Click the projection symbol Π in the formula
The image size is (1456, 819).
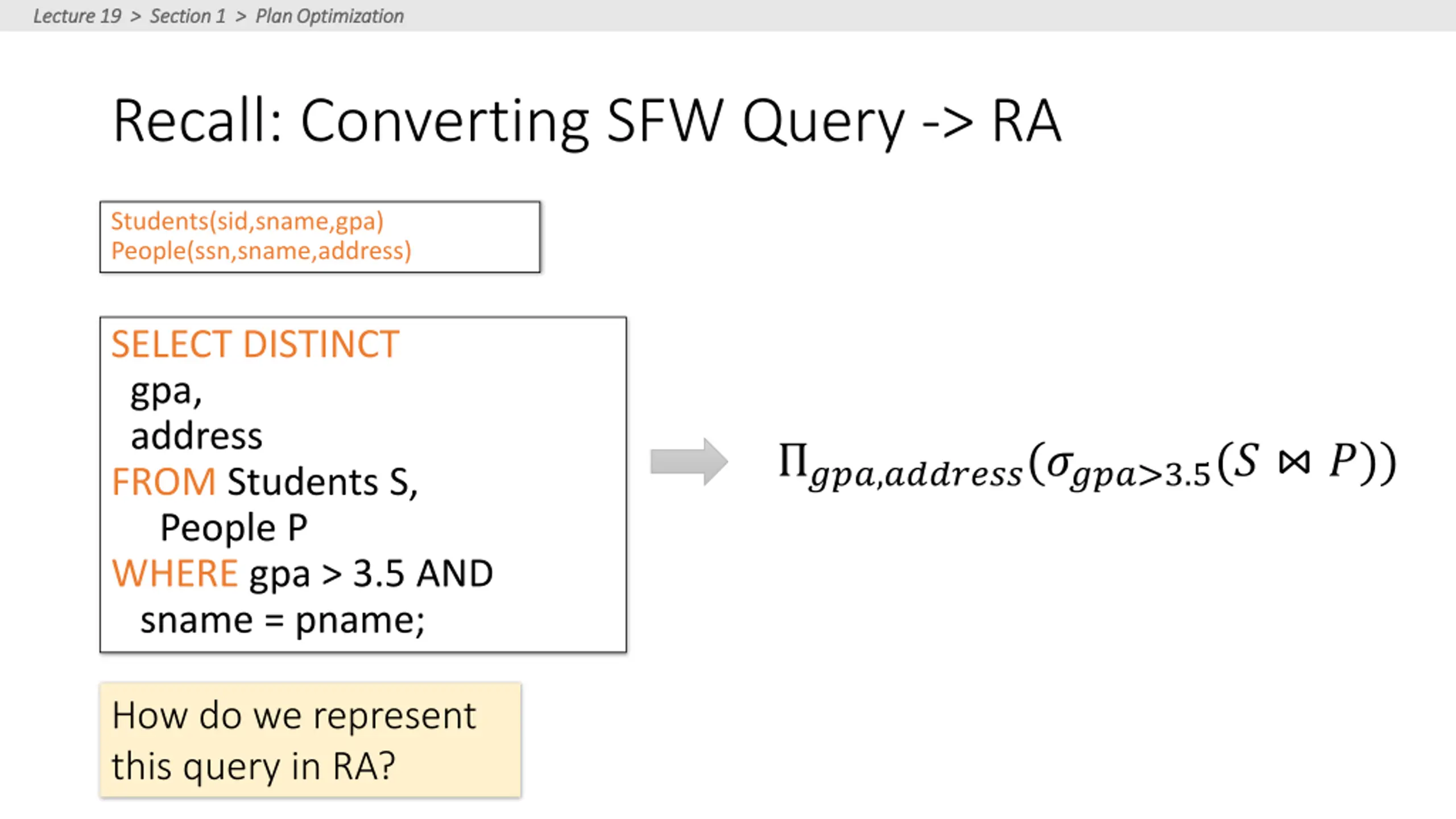coord(793,460)
